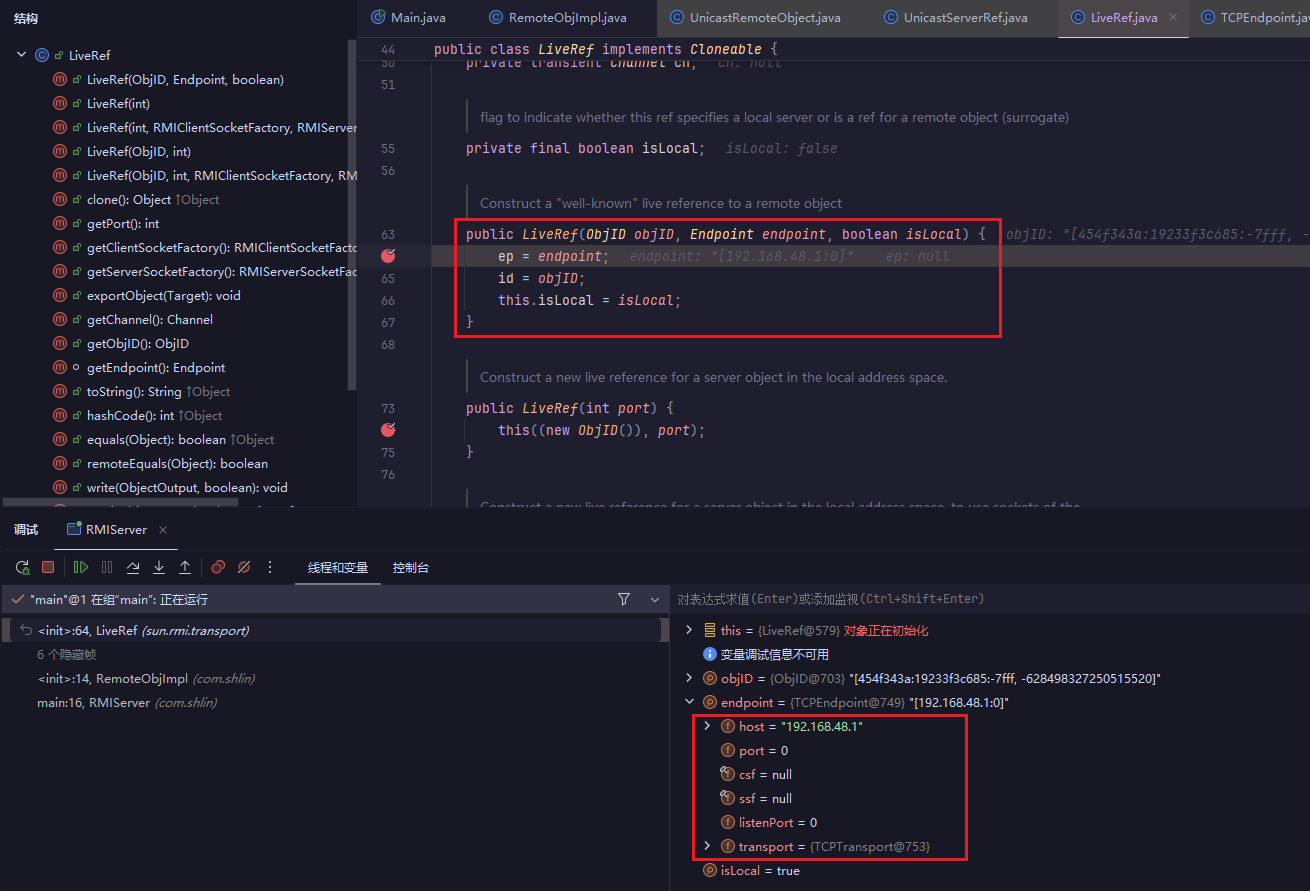1310x891 pixels.
Task: Click the structure panel horizontal scrollbar
Action: [120, 503]
